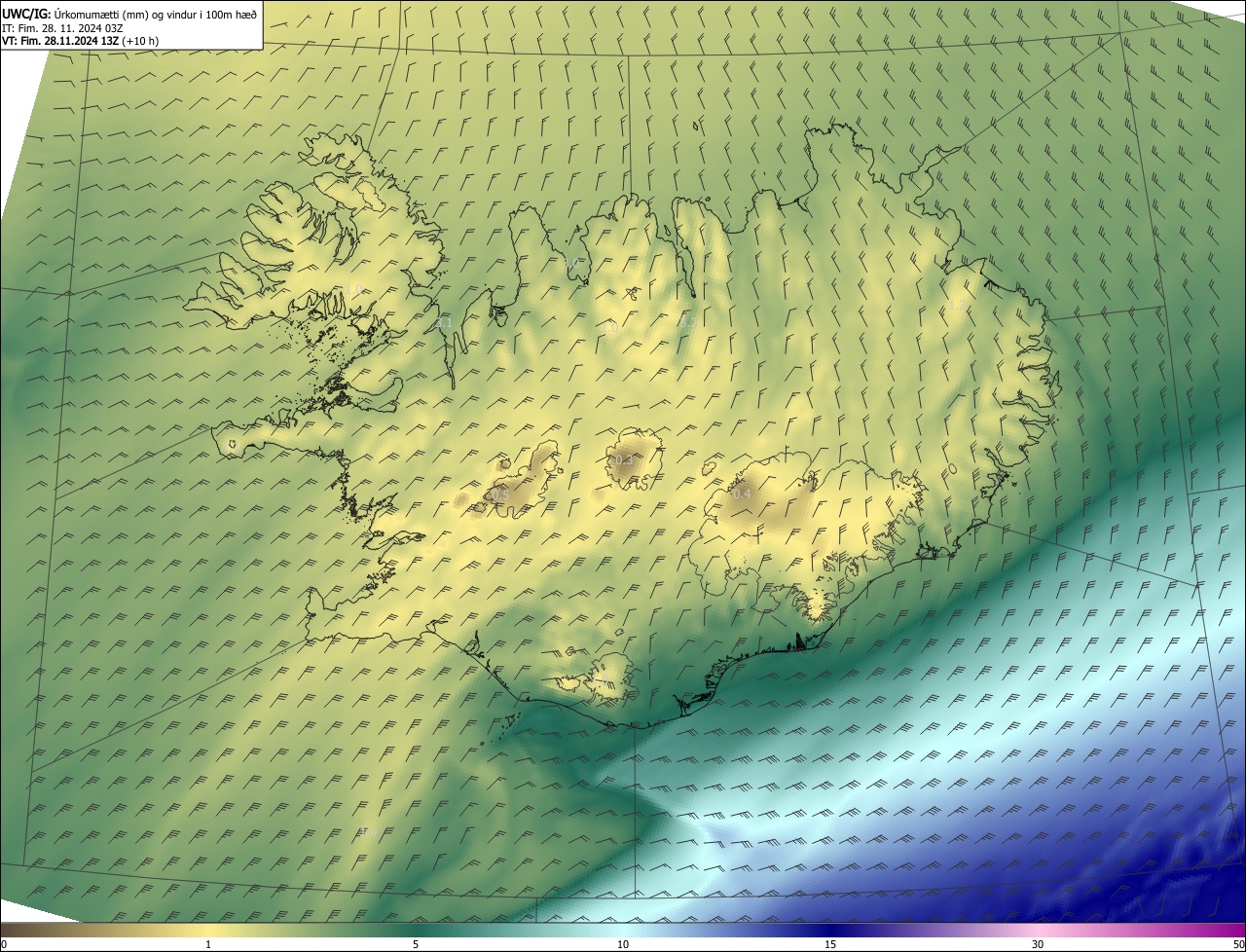
Task: Click the '0.4' value label on the map
Action: [x=742, y=494]
